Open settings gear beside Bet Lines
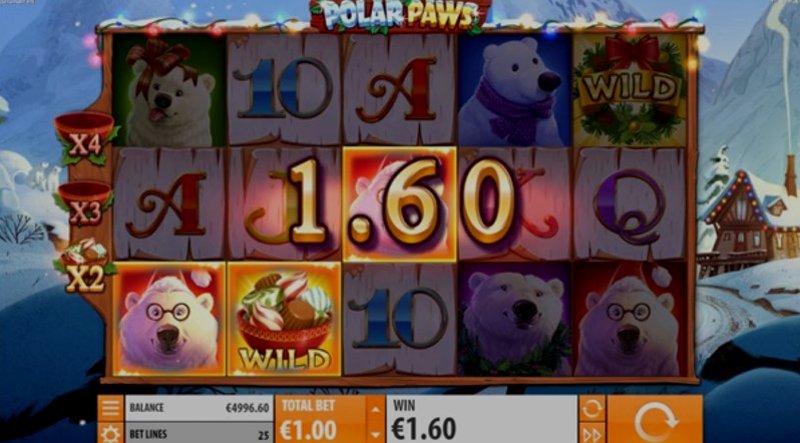 [111, 433]
